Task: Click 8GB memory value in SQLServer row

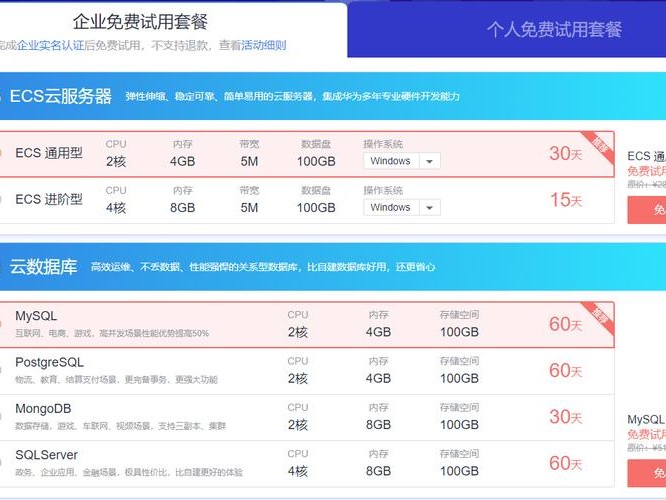Action: click(378, 471)
